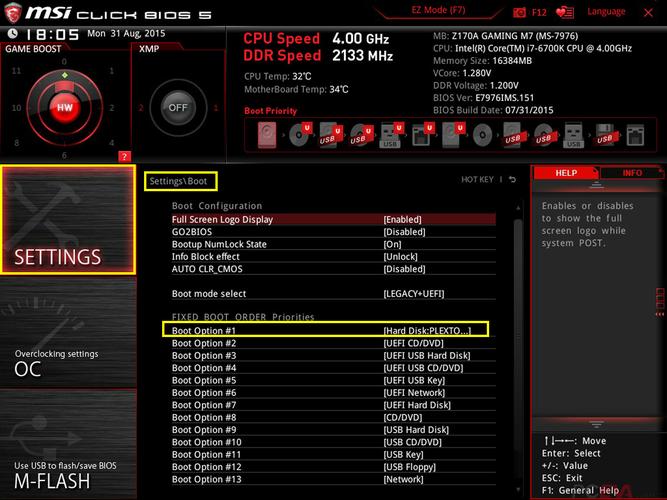Screen dimensions: 667x500
Task: Select the legacy USB CD/DVD boot icon
Action: click(544, 135)
